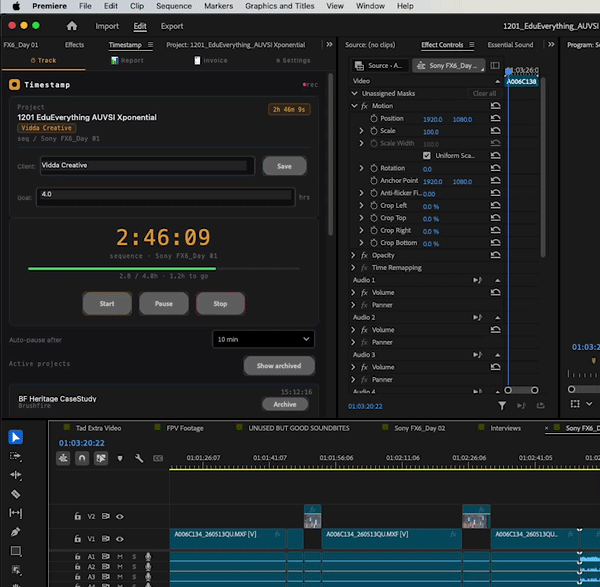This screenshot has height=587, width=600.
Task: Toggle animation stopwatch for Position
Action: (x=374, y=118)
